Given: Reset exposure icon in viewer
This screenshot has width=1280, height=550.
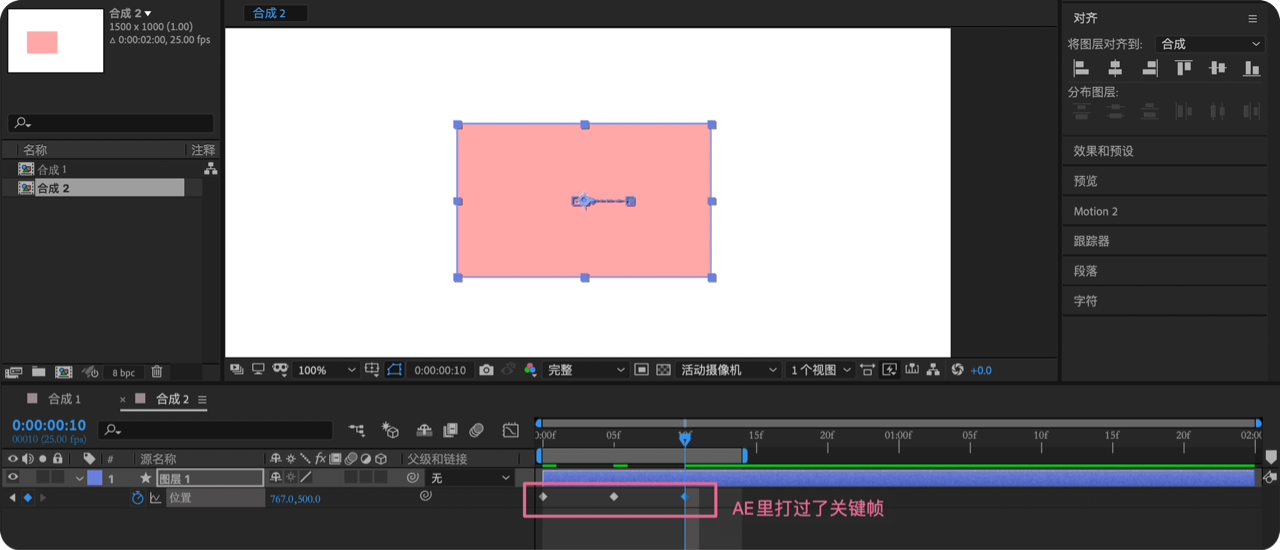Looking at the screenshot, I should click(958, 370).
